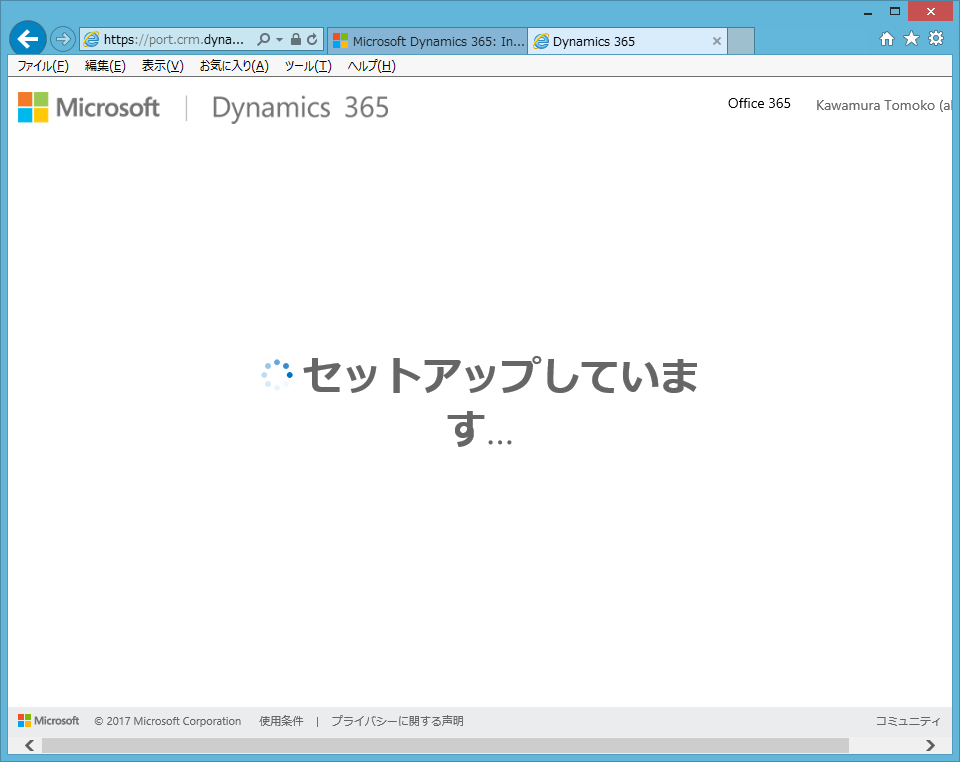Open browser Tools gear icon
Viewport: 960px width, 762px height.
[936, 39]
